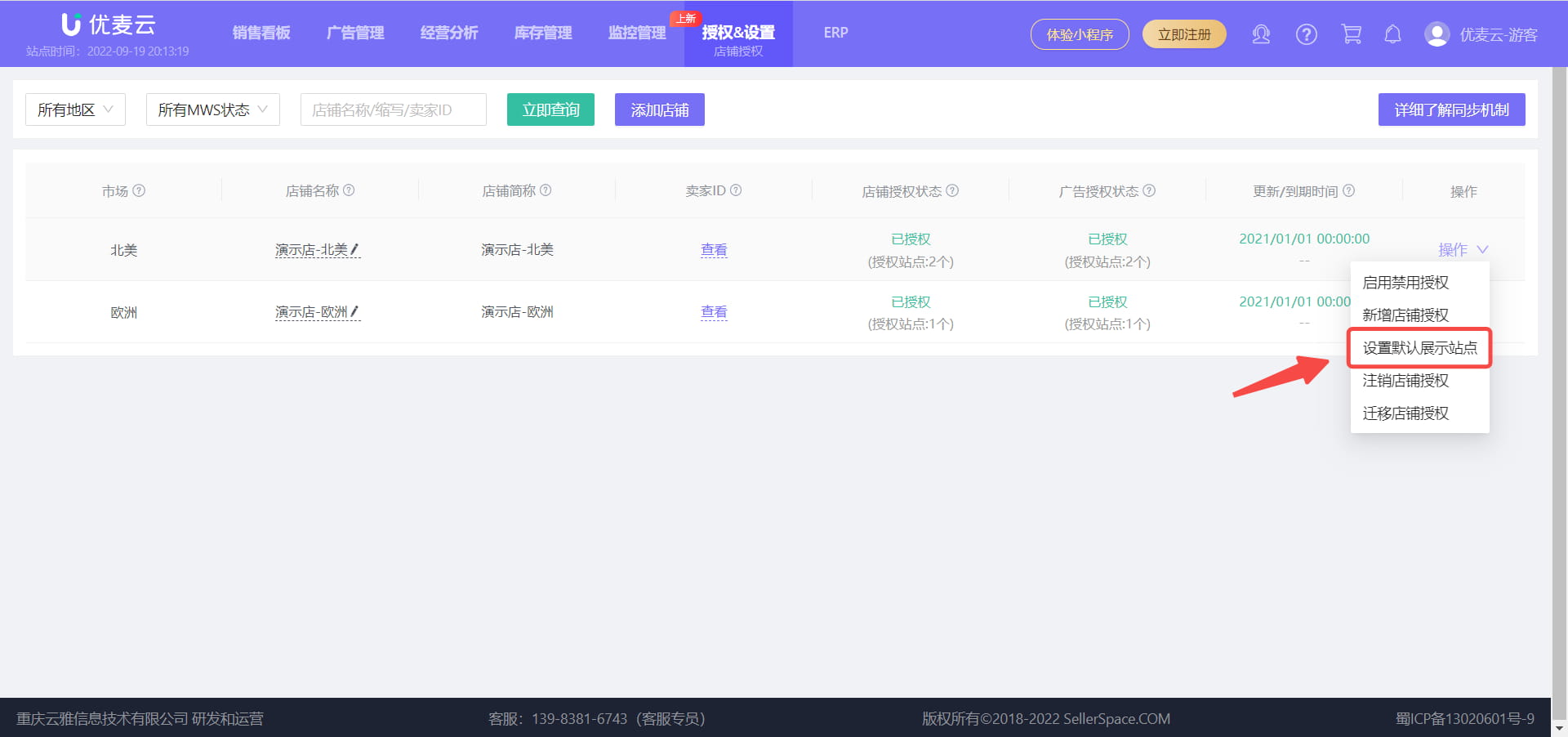Open the help question mark icon

(1306, 34)
